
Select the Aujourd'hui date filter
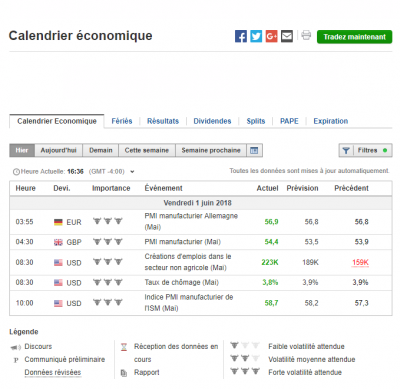(x=58, y=150)
